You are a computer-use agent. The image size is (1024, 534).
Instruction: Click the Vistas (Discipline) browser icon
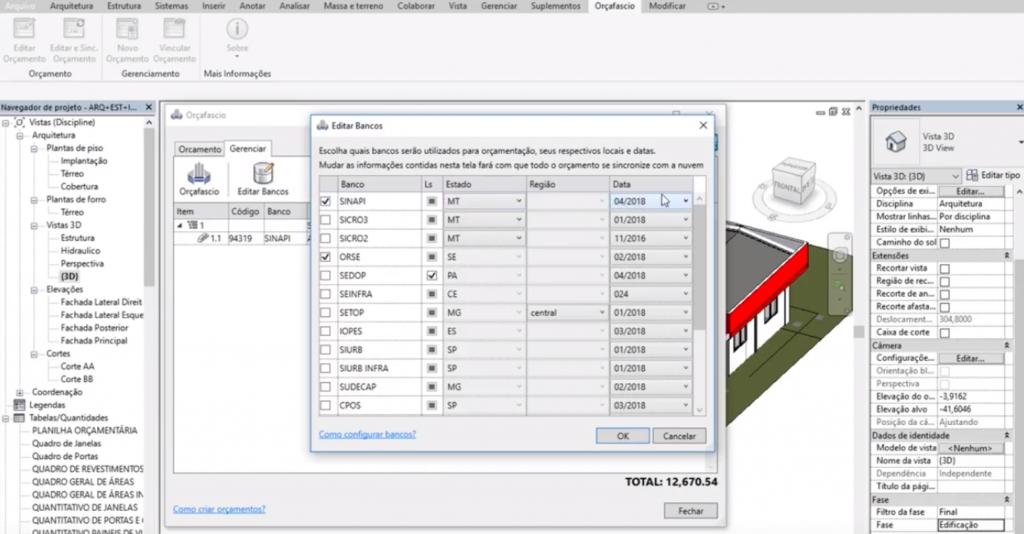coord(20,122)
